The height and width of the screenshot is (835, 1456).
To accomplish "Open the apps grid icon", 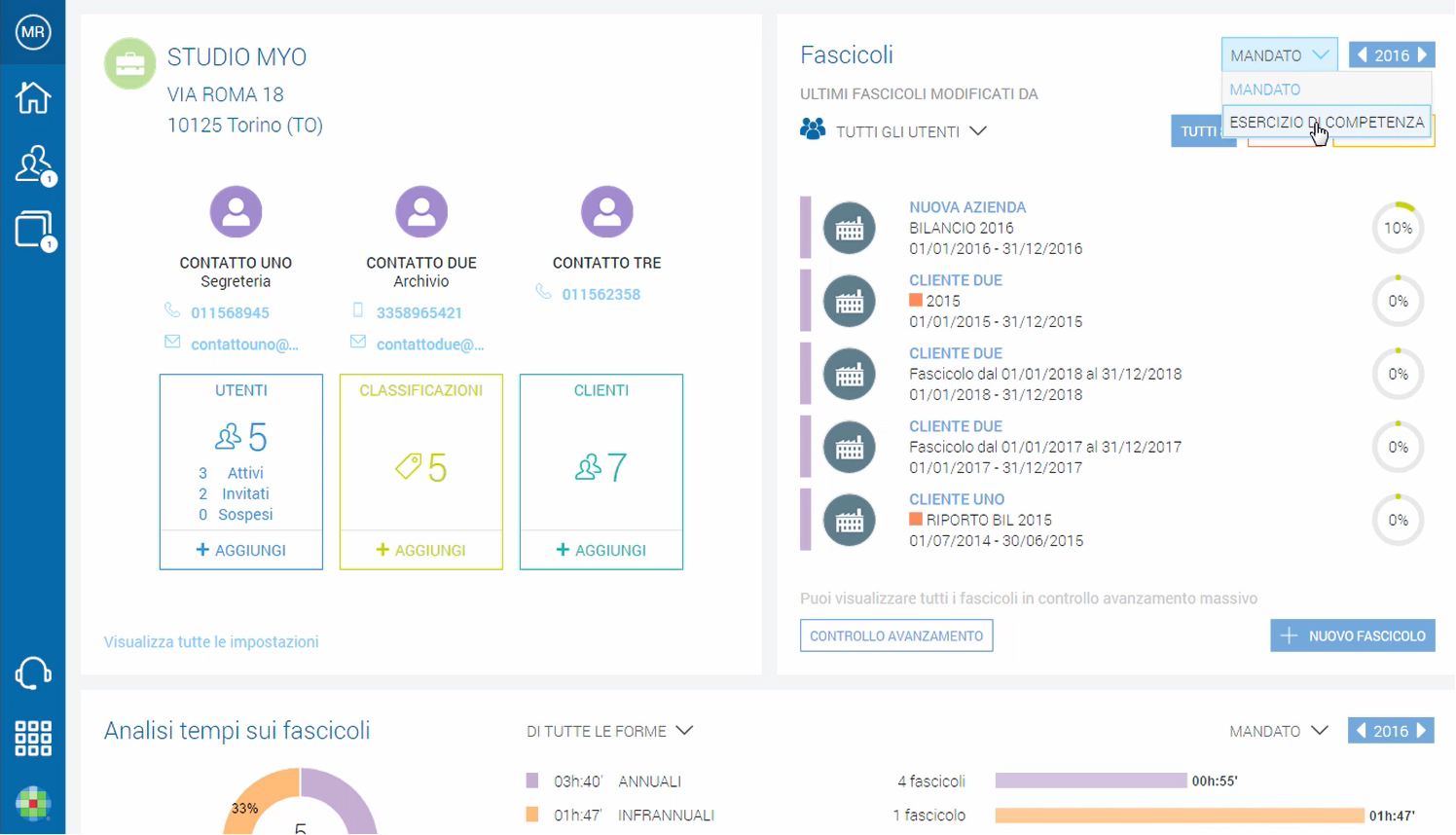I will [x=32, y=739].
